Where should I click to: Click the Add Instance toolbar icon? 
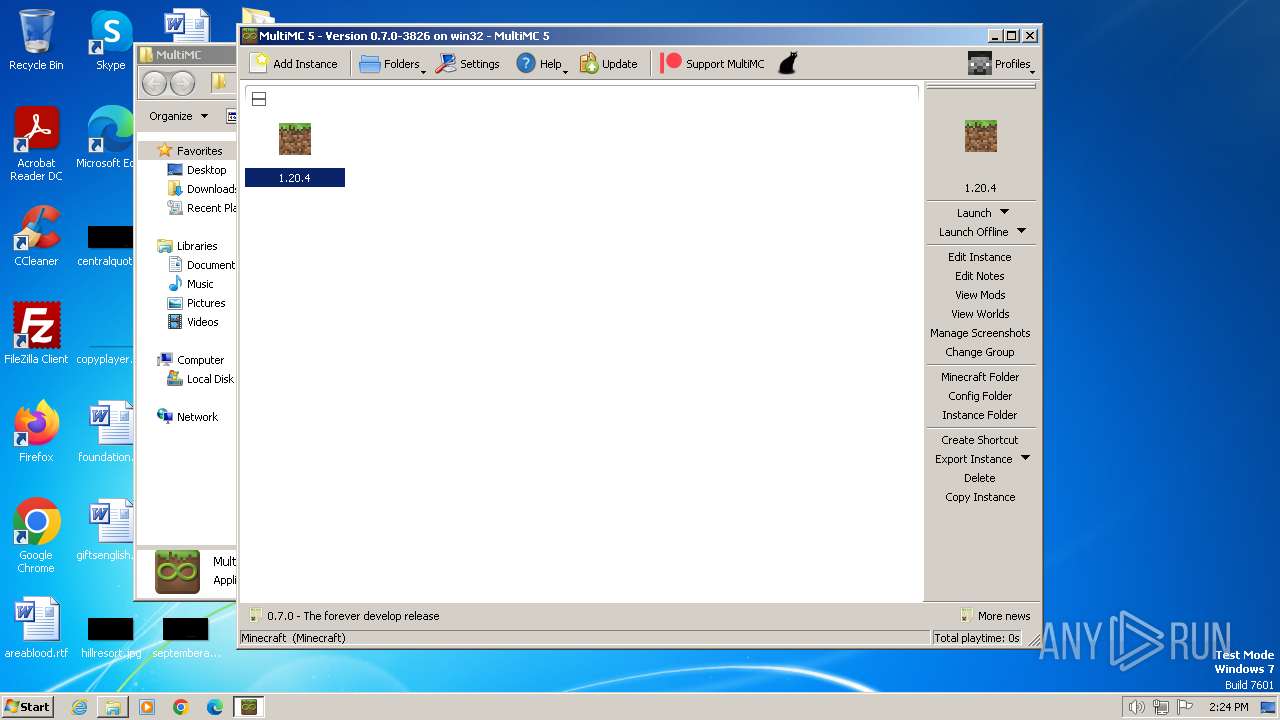click(x=294, y=64)
